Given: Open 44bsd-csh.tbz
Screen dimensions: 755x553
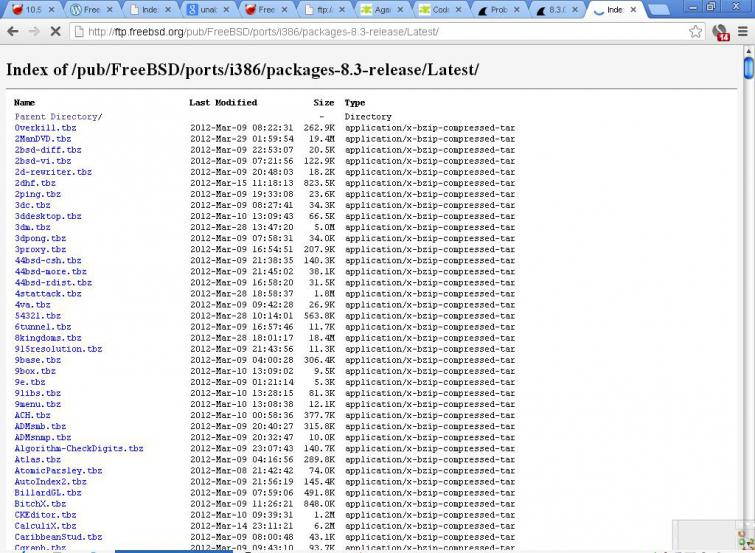Looking at the screenshot, I should click(x=48, y=261).
